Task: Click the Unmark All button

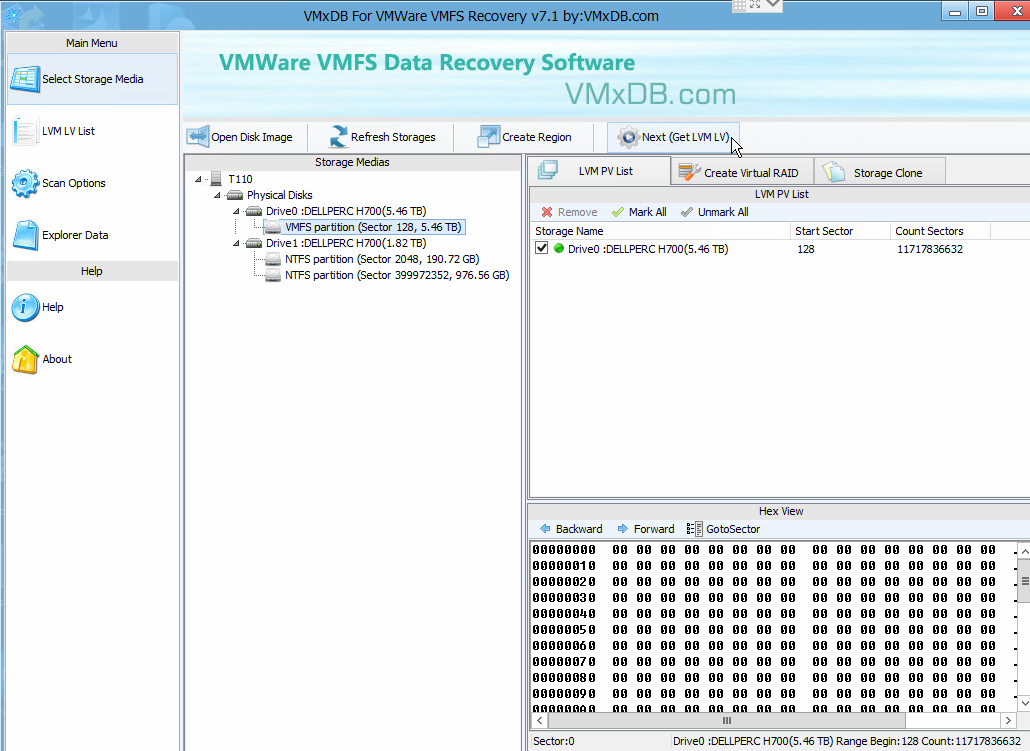Action: 715,212
